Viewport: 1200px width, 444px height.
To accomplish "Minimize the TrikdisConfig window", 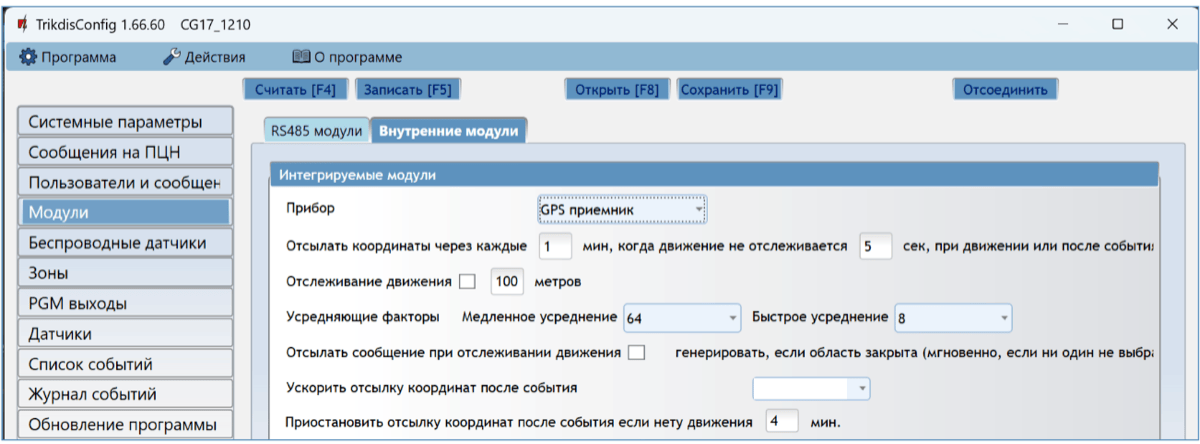I will (1062, 22).
